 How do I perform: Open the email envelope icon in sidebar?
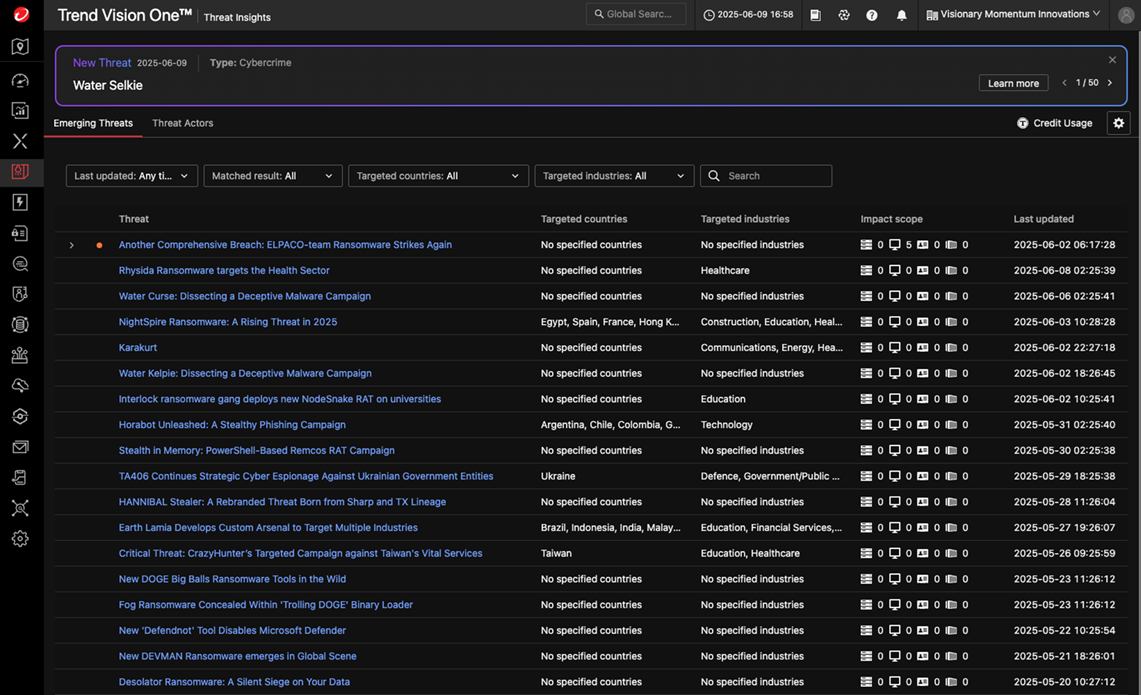(x=20, y=447)
